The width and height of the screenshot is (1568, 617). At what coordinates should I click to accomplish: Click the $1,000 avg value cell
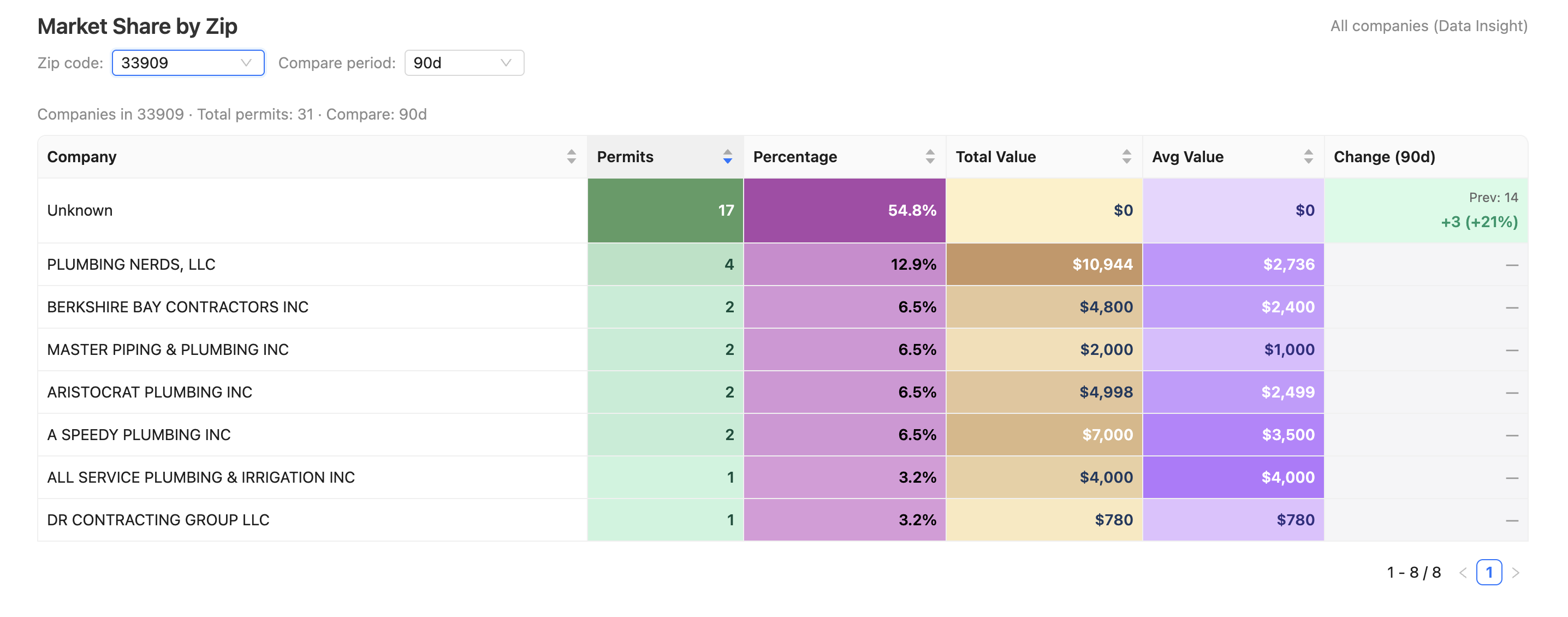point(1233,349)
